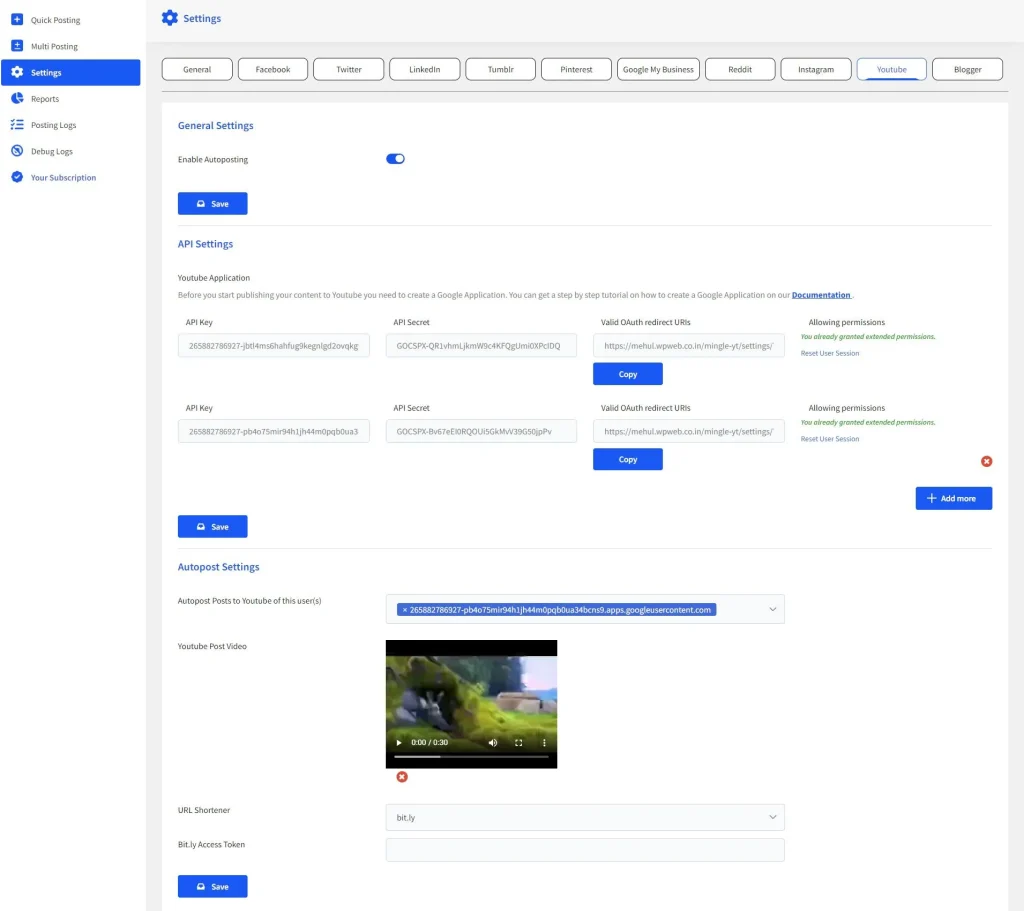Open the URL Shortener dropdown
Screen dimensions: 1024x911
(772, 817)
